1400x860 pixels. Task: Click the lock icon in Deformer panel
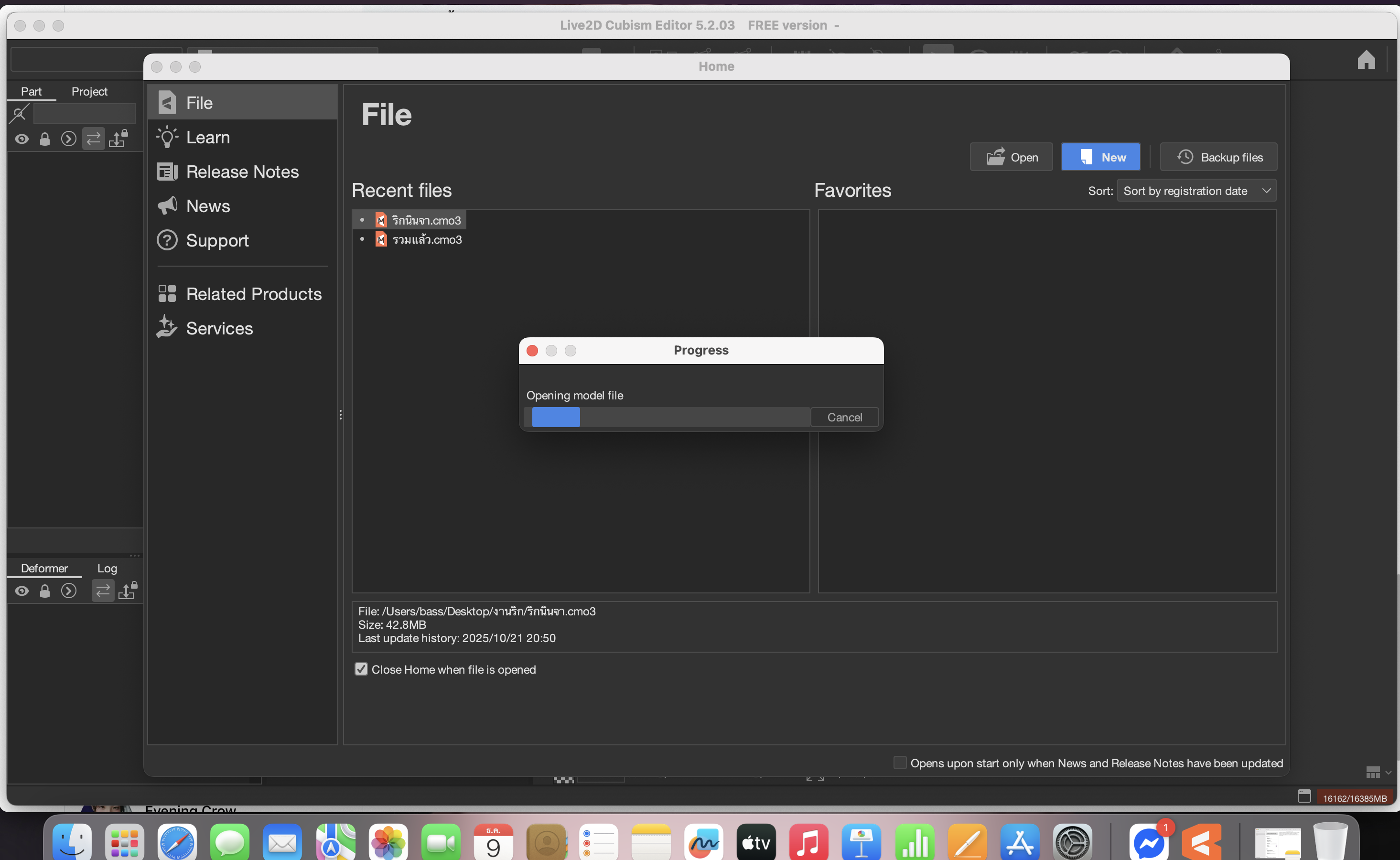45,591
